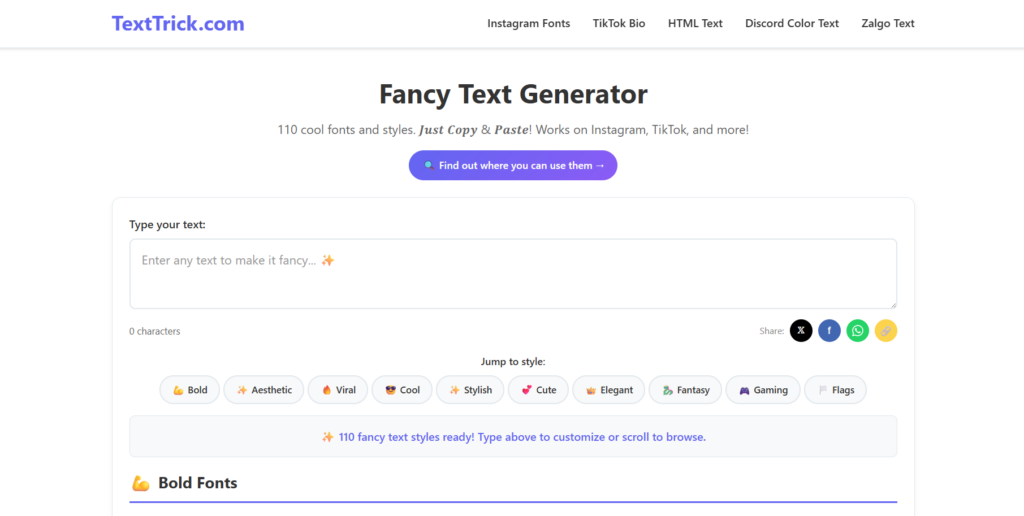Go to Instagram Fonts page
Viewport: 1024px width, 516px height.
click(528, 24)
